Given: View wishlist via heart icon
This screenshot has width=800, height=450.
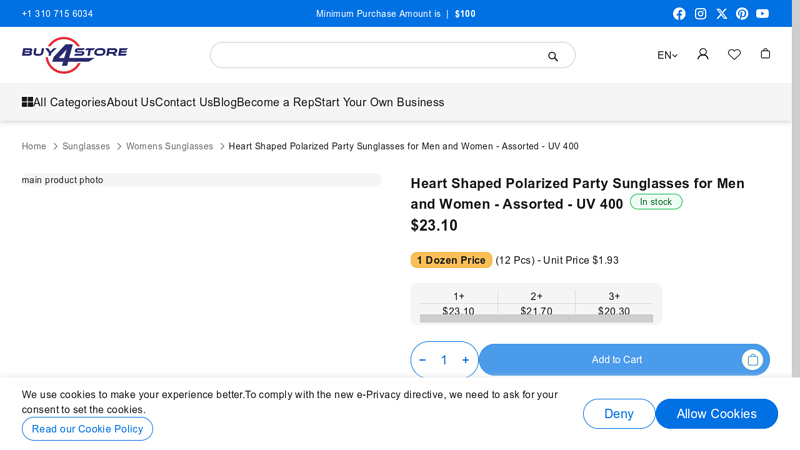Looking at the screenshot, I should [734, 54].
